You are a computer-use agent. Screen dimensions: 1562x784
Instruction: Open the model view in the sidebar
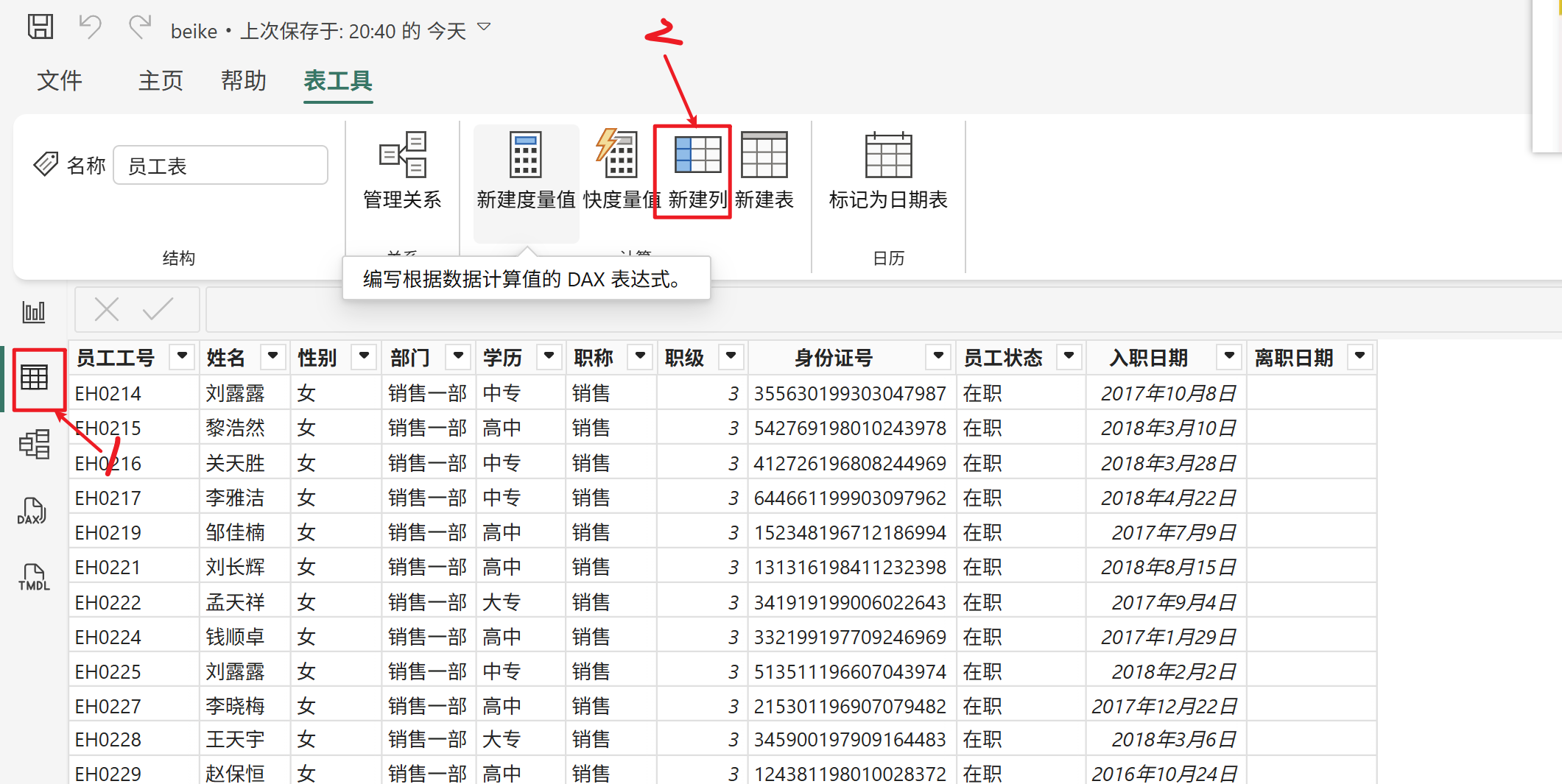[35, 445]
